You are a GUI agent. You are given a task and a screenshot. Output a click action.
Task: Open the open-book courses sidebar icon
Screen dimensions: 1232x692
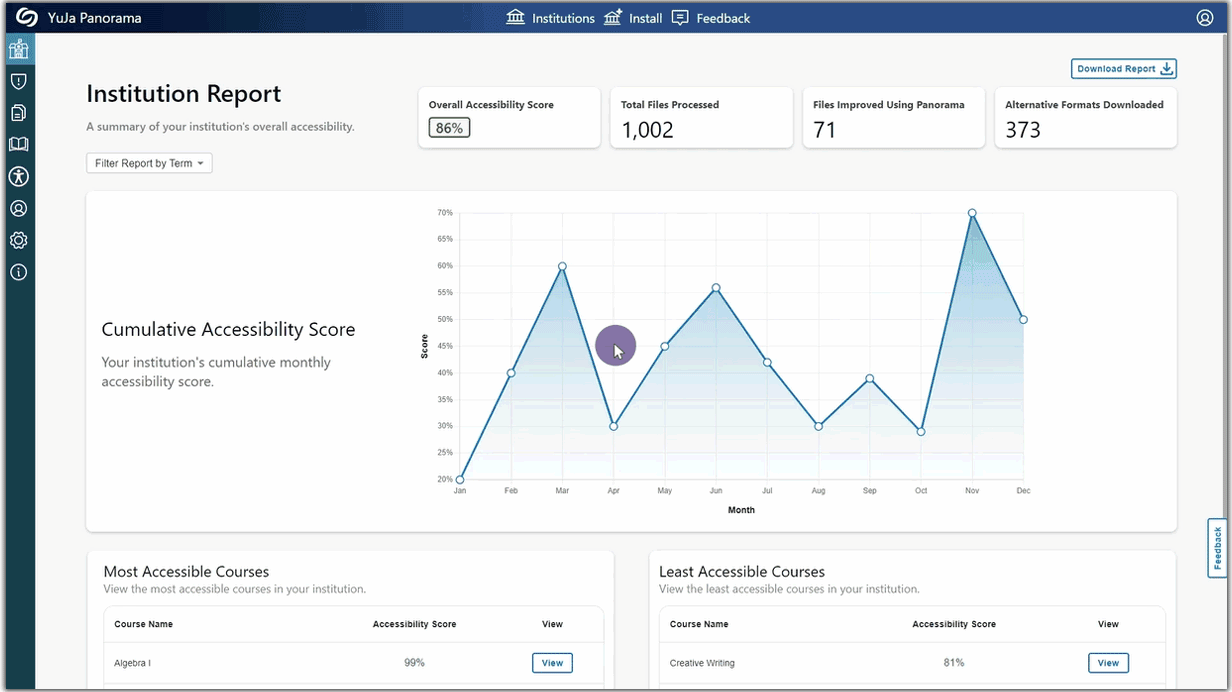tap(18, 145)
